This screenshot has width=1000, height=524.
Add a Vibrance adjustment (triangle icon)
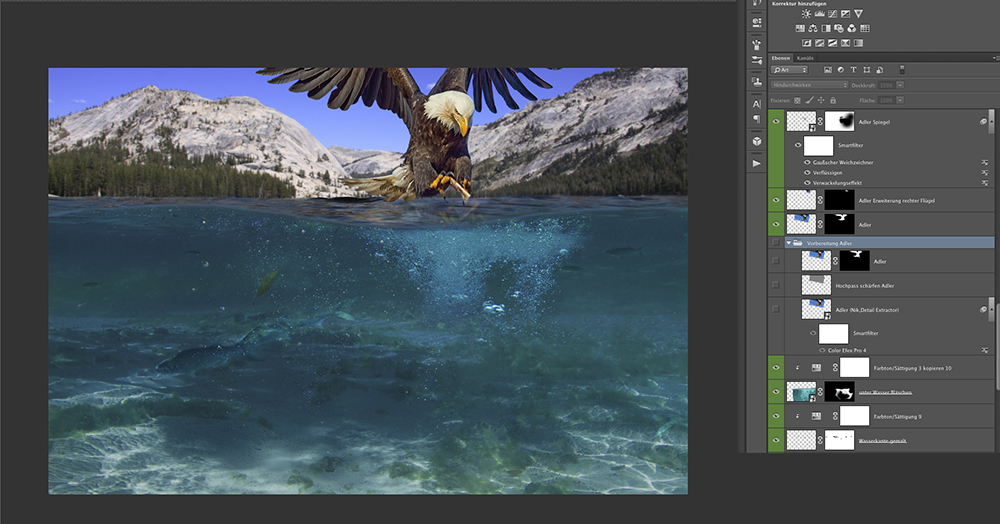[858, 14]
